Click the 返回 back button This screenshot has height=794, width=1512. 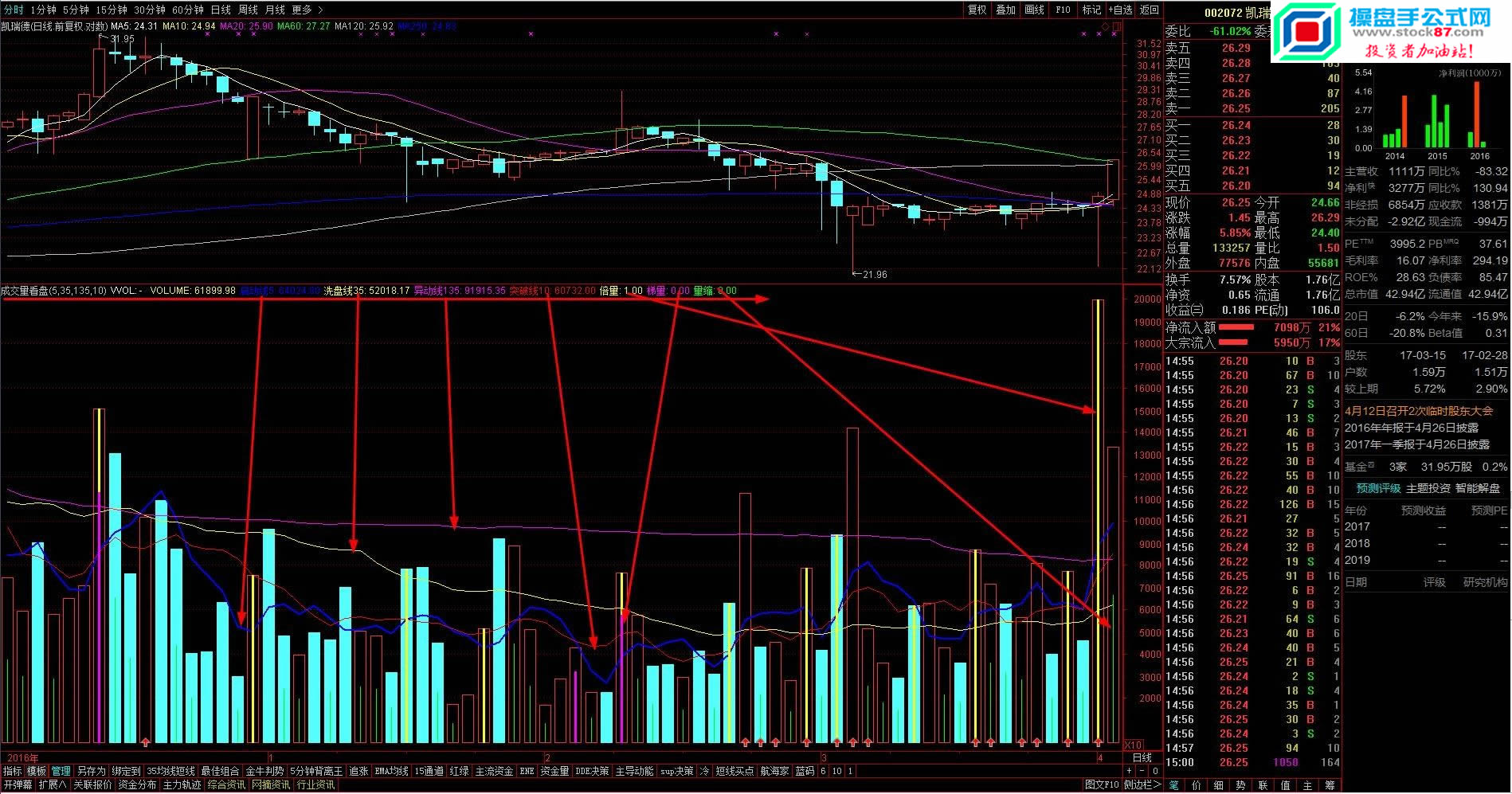tap(1150, 10)
